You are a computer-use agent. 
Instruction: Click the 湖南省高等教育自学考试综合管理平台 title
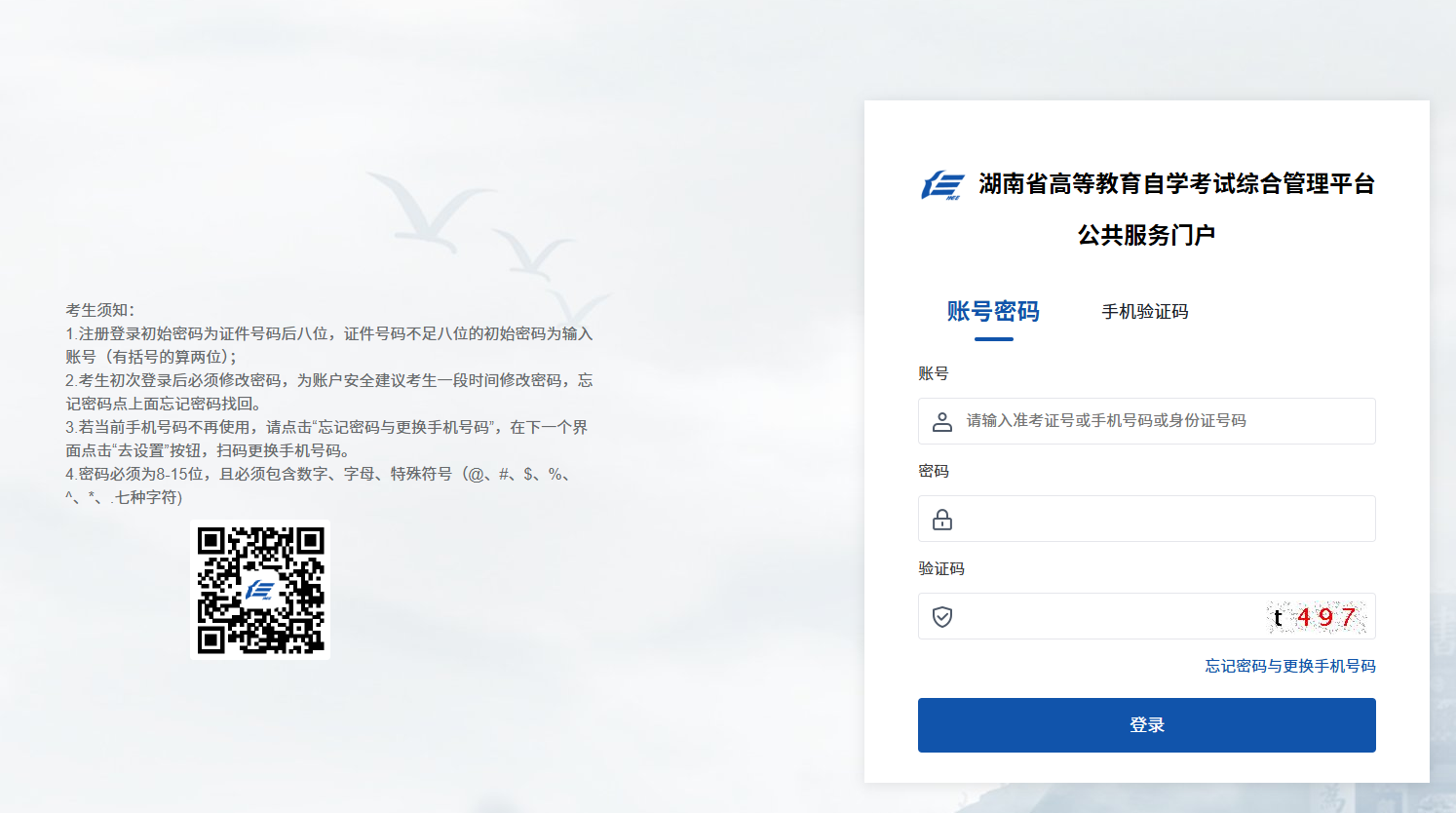pyautogui.click(x=1176, y=183)
